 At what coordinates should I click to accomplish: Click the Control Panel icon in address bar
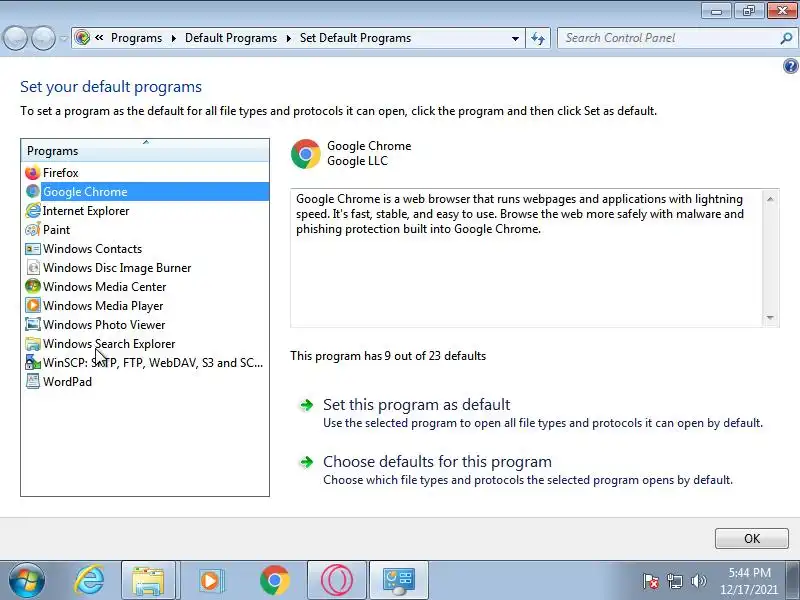82,38
